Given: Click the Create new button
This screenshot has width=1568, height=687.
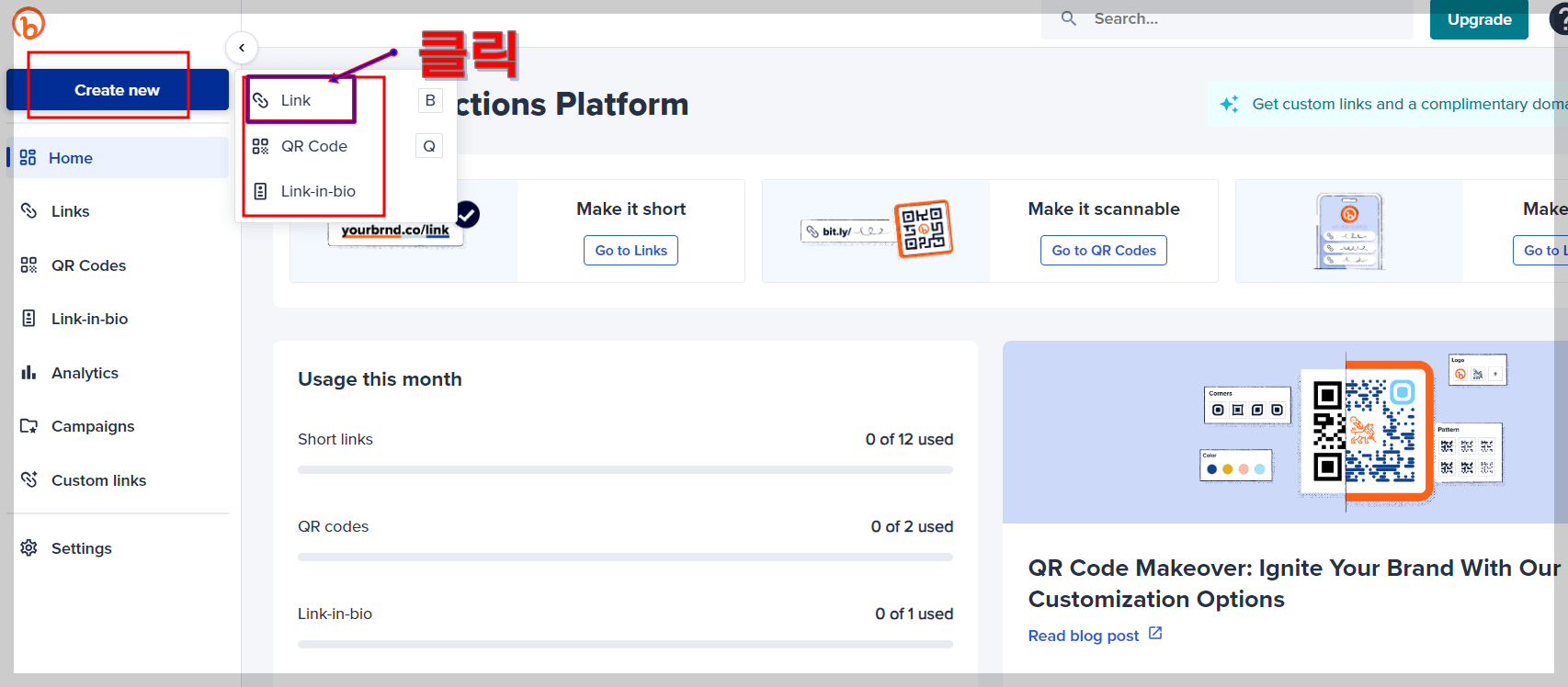Looking at the screenshot, I should point(118,90).
